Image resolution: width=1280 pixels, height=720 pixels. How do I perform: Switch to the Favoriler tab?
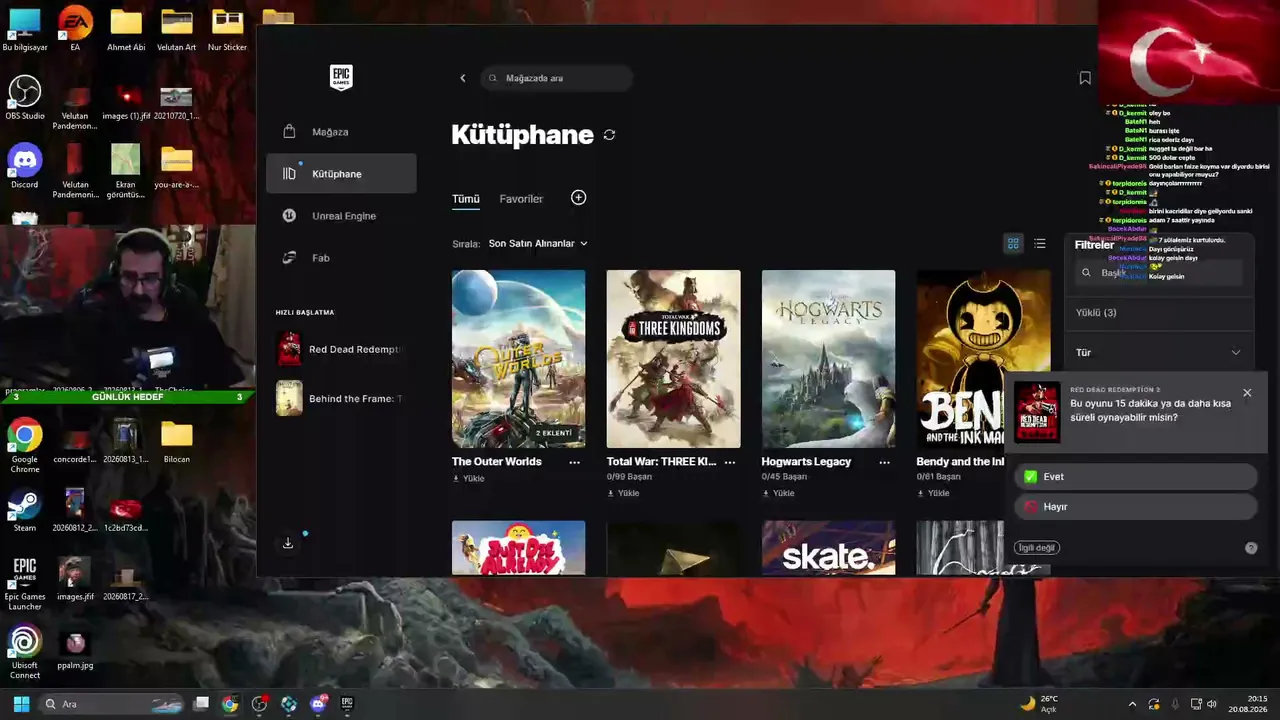521,199
